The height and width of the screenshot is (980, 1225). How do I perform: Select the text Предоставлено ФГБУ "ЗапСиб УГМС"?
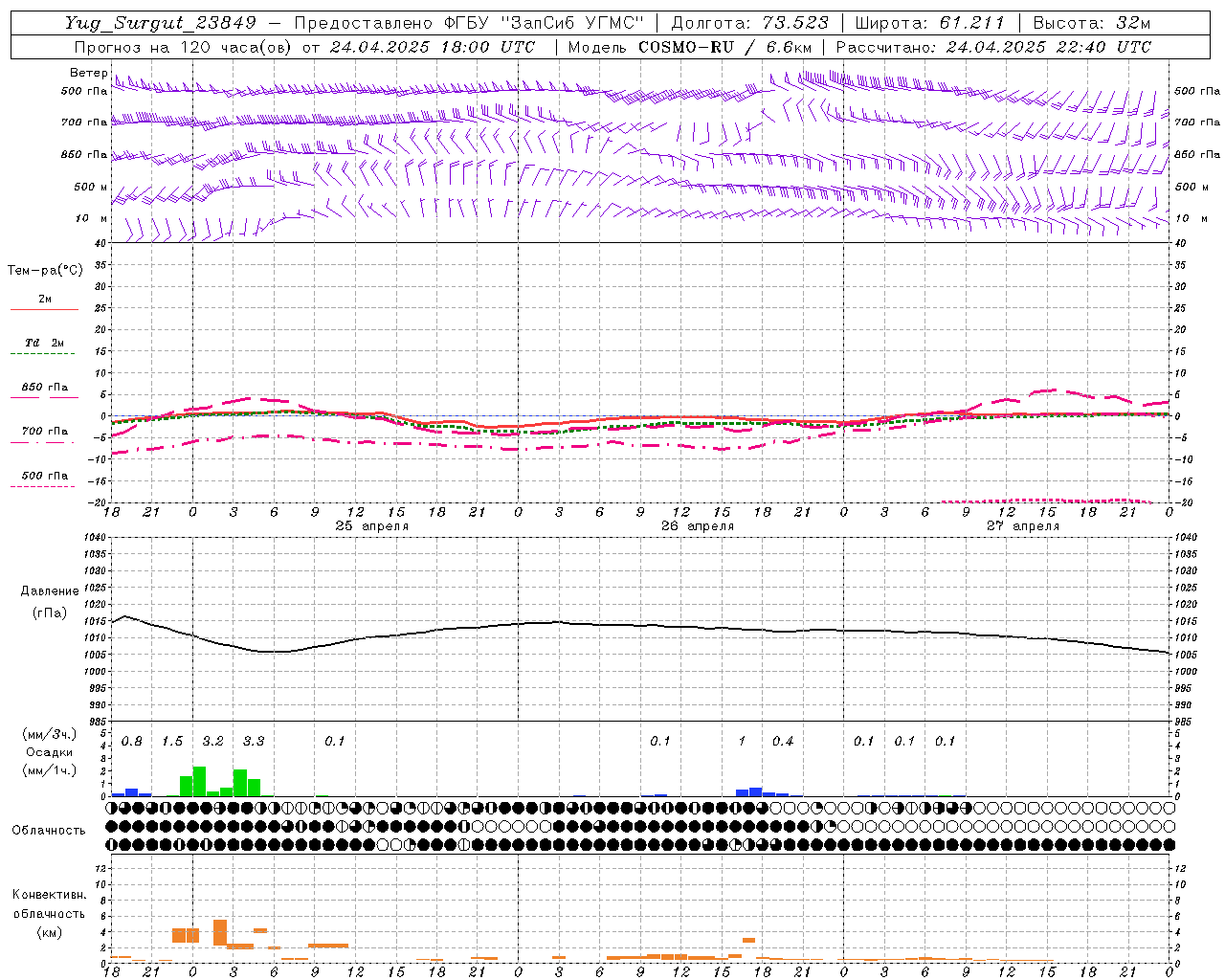pos(469,23)
